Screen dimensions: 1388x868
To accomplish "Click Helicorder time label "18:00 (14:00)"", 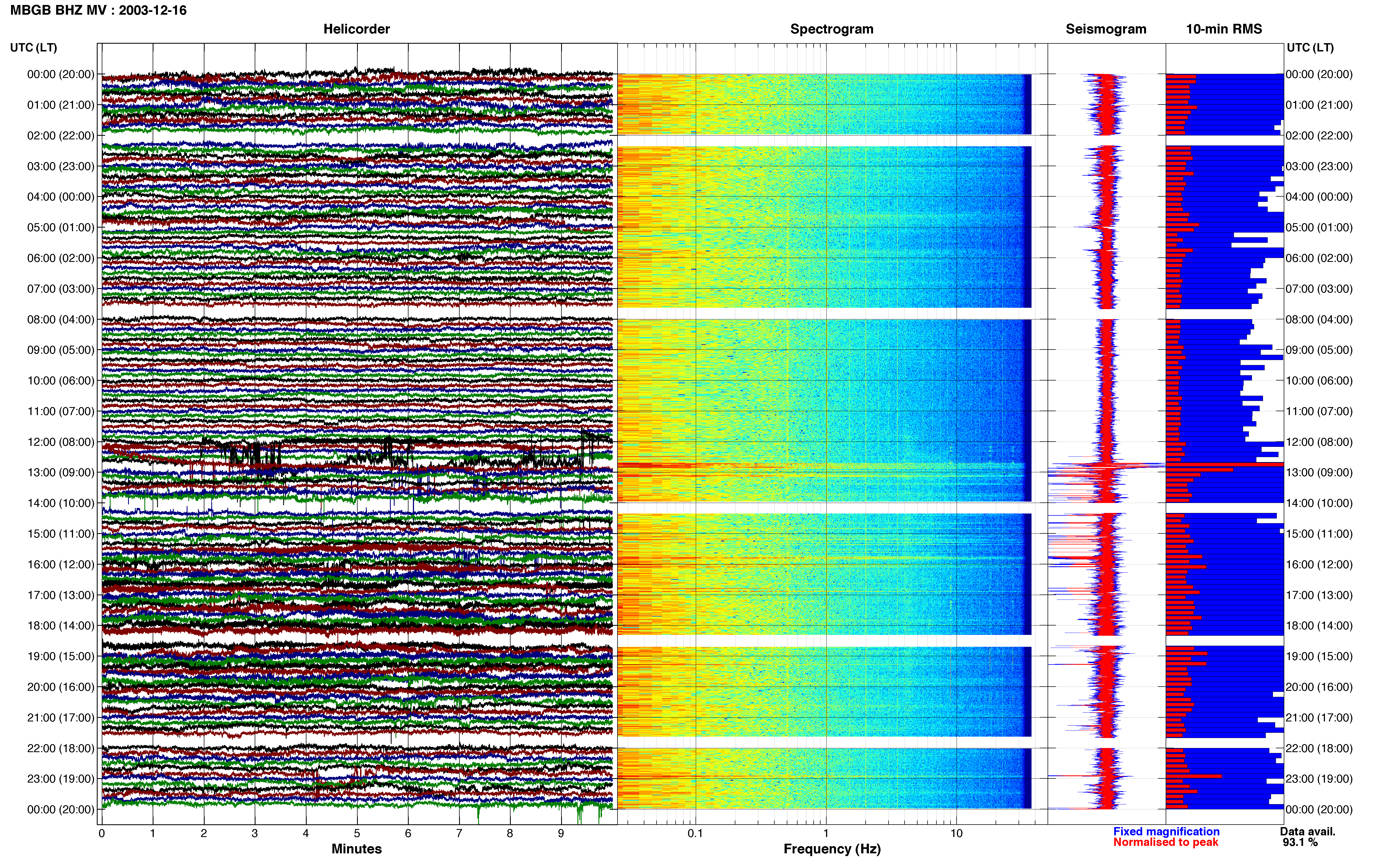I will pyautogui.click(x=61, y=626).
